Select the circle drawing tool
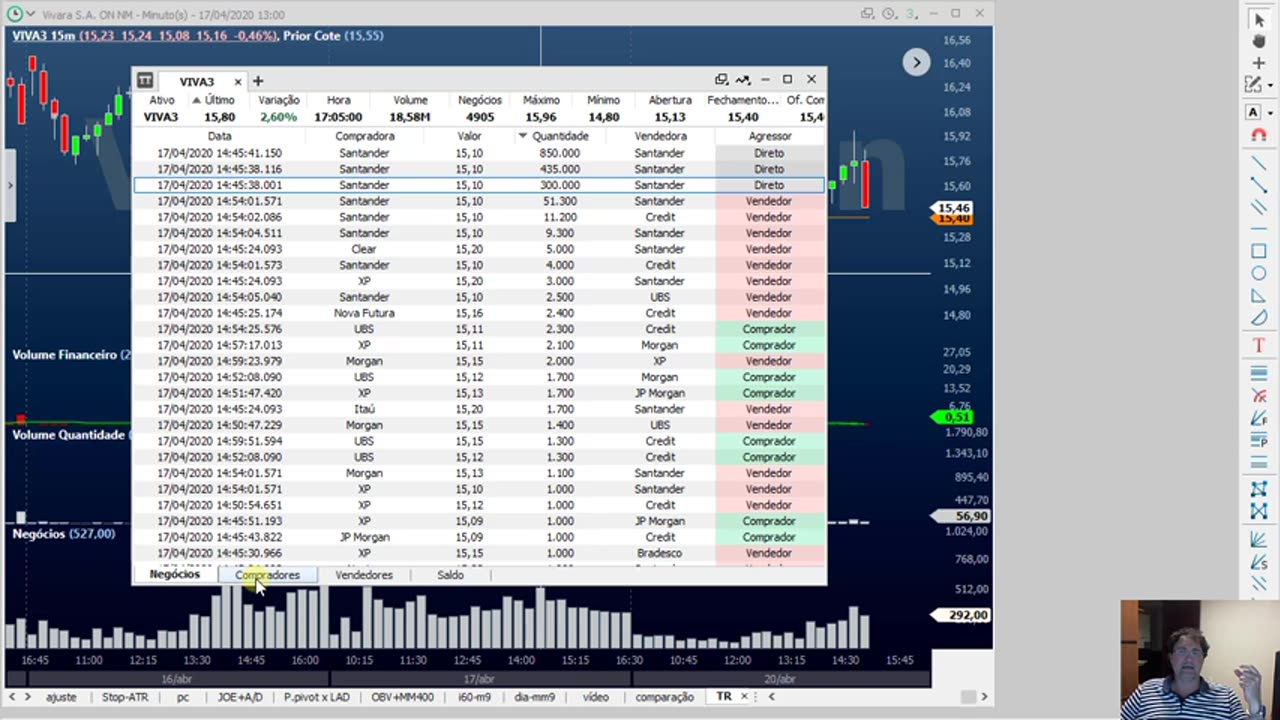1280x720 pixels. pos(1259,273)
